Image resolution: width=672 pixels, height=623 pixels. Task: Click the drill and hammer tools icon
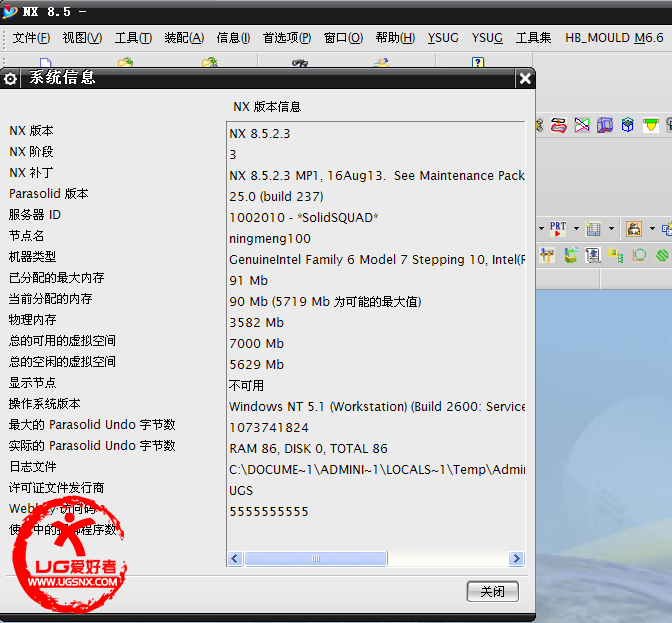(x=547, y=255)
